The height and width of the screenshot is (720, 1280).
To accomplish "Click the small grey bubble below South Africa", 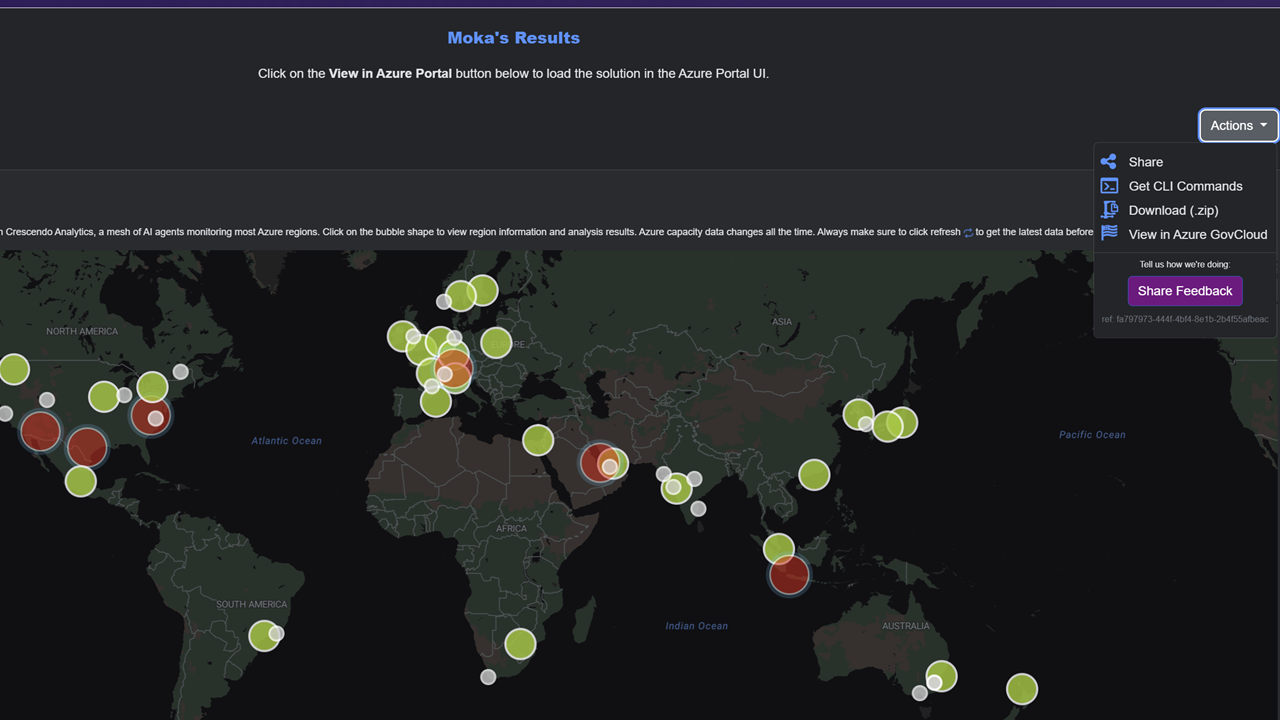I will pos(488,677).
